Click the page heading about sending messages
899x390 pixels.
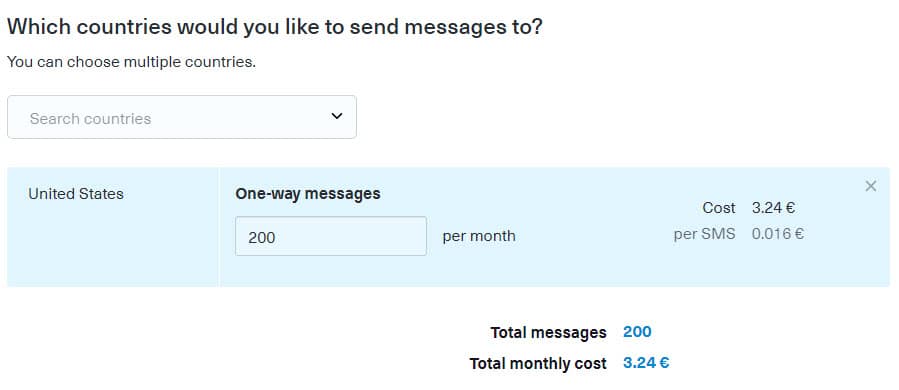coord(275,27)
